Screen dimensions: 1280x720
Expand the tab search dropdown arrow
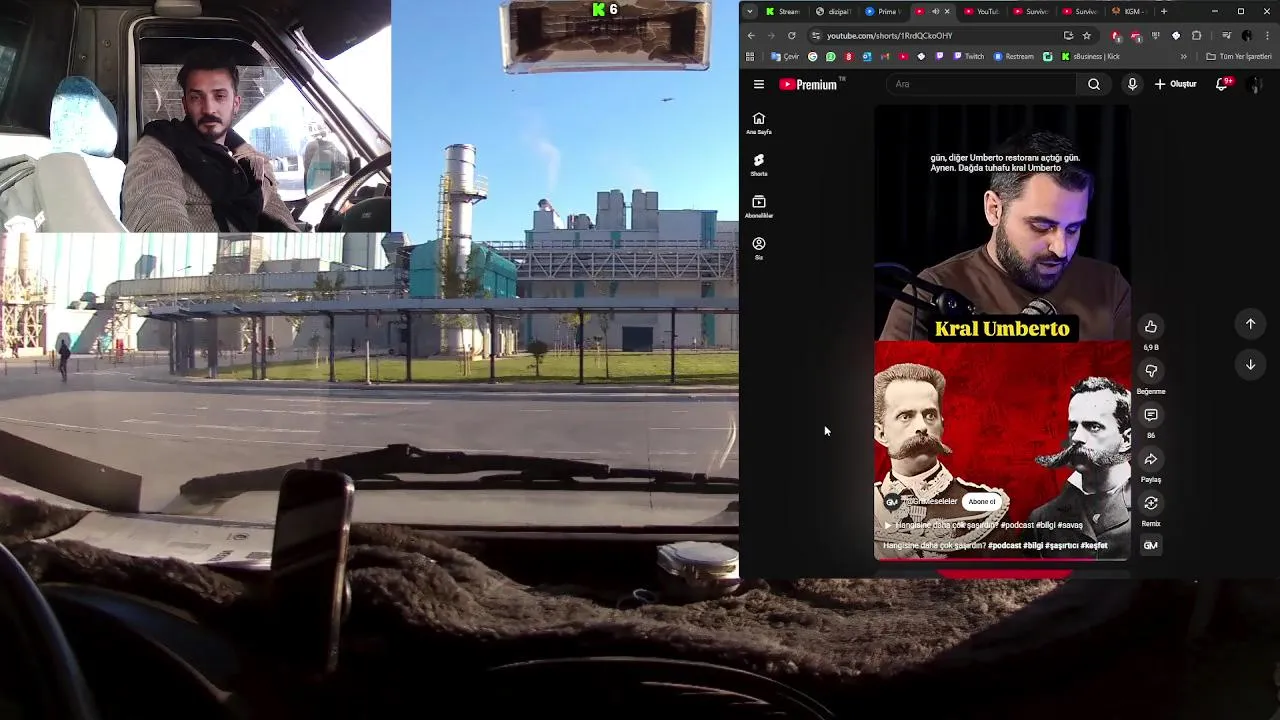click(x=749, y=11)
